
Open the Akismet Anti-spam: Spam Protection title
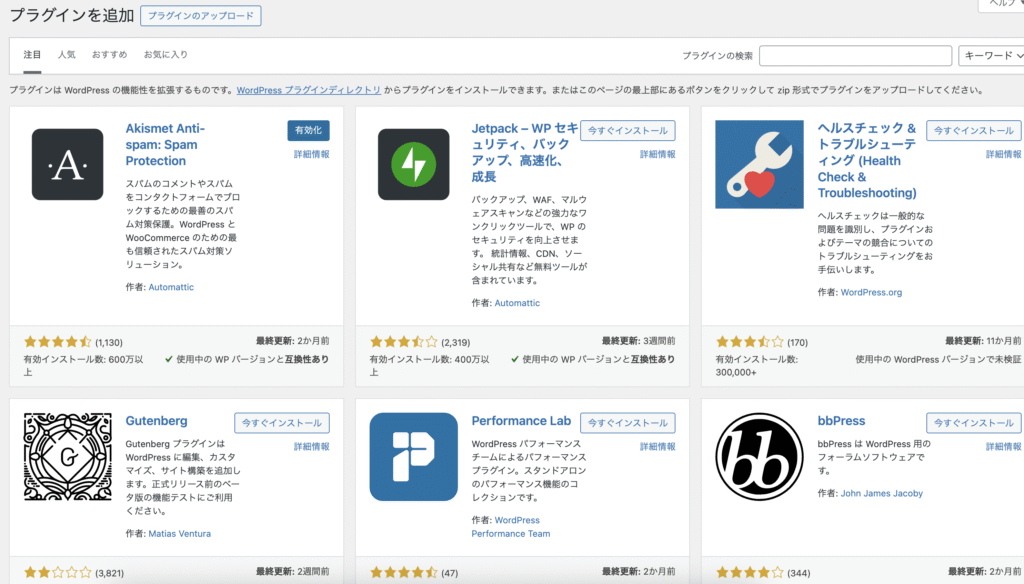165,144
